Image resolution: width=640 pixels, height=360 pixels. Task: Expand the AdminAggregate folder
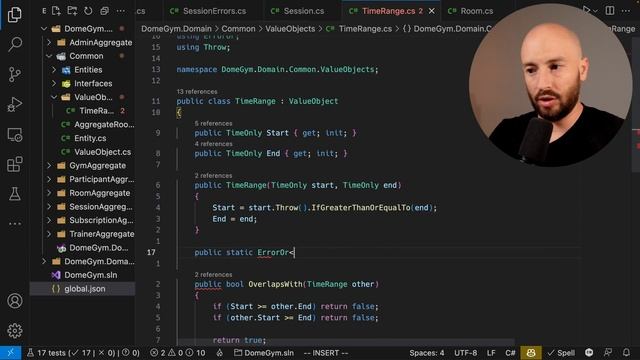pyautogui.click(x=49, y=42)
